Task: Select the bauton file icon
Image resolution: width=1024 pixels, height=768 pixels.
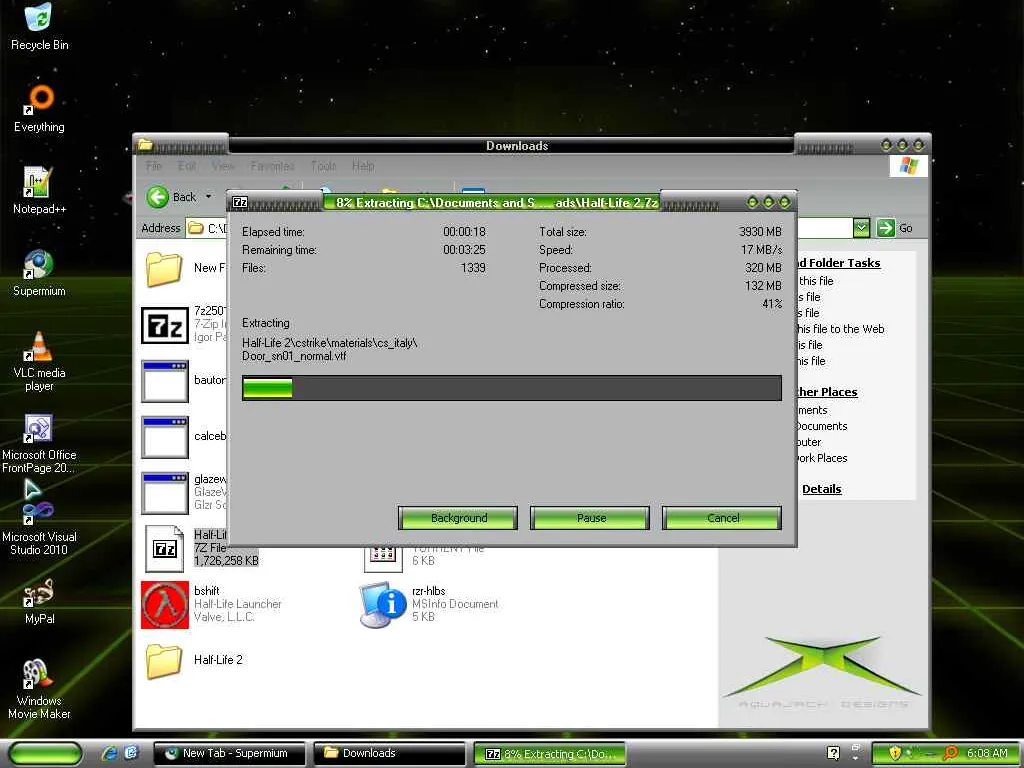Action: 165,381
